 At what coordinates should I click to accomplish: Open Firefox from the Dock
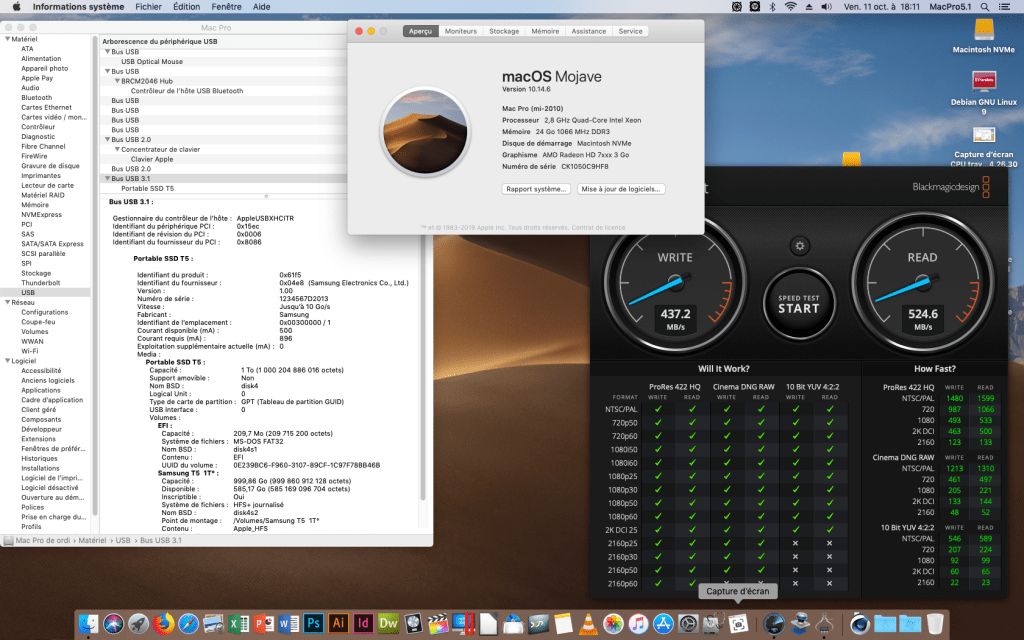[x=165, y=624]
